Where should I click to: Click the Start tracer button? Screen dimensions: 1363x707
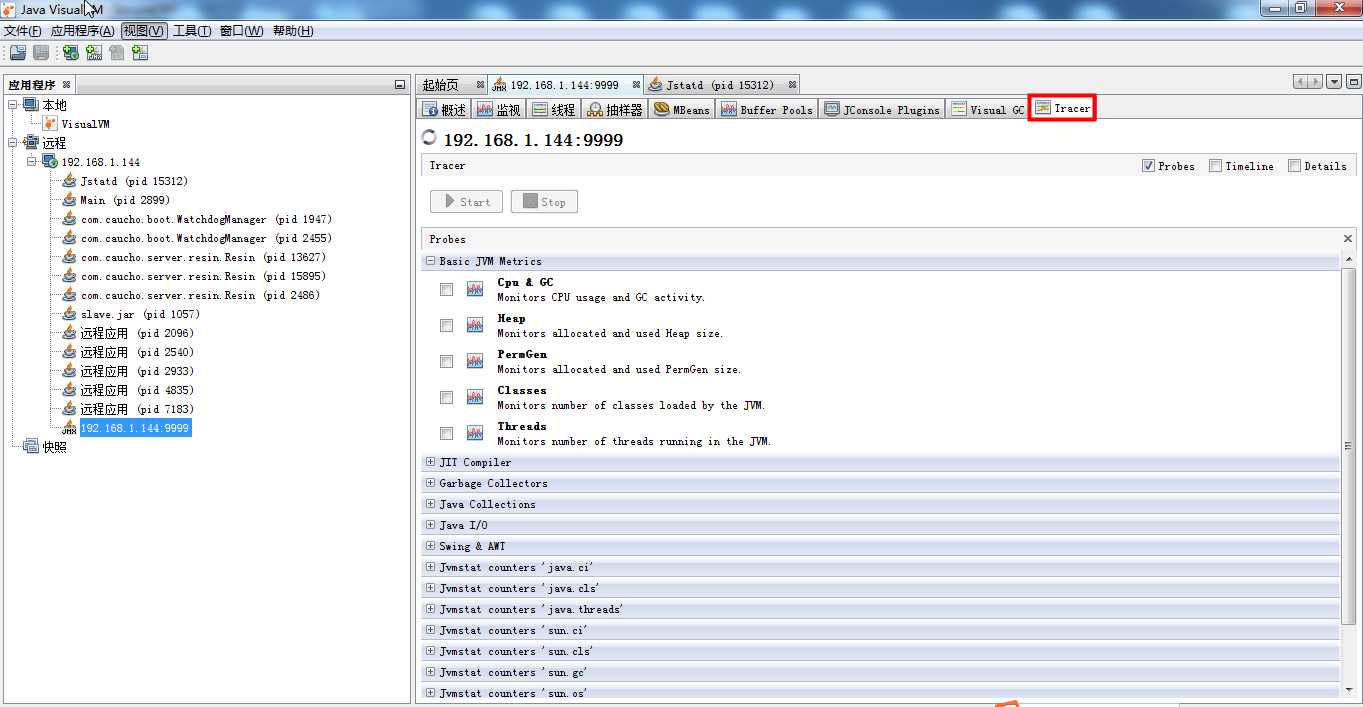[x=466, y=202]
